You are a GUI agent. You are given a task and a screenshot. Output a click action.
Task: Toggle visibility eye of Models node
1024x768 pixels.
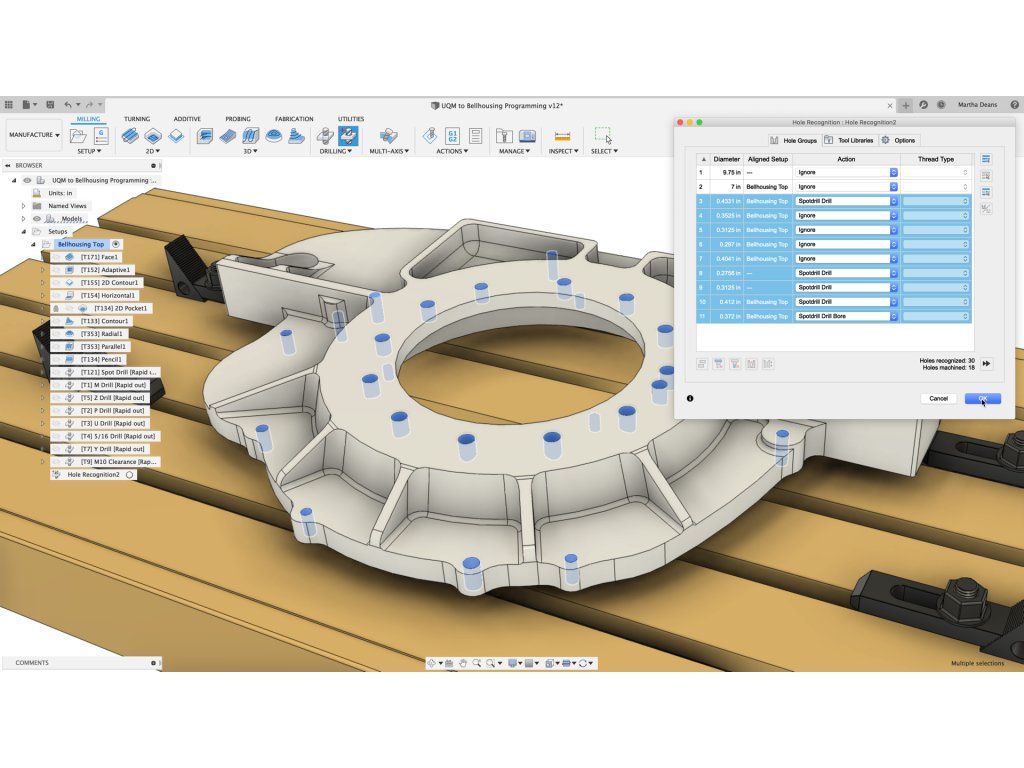[x=37, y=219]
